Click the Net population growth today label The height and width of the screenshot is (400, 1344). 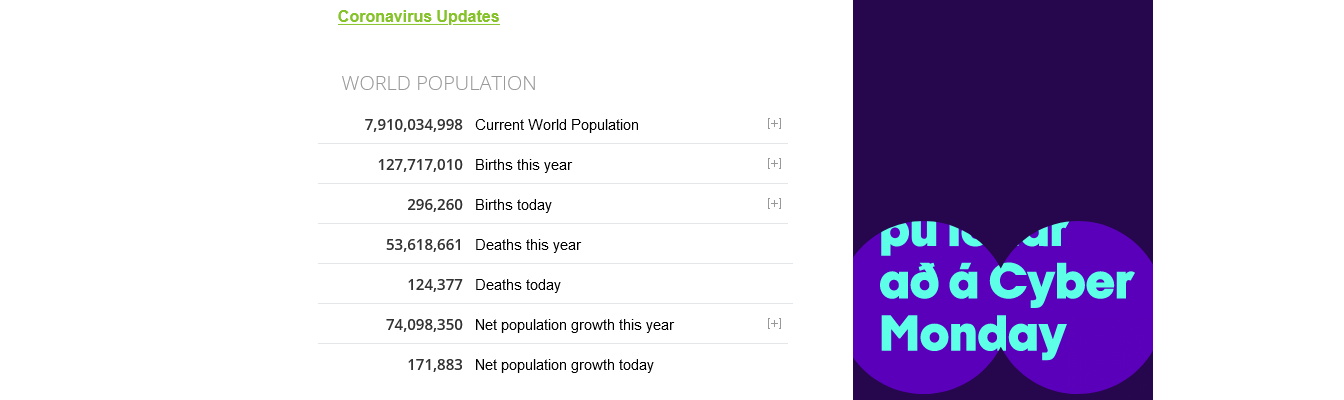pos(564,365)
